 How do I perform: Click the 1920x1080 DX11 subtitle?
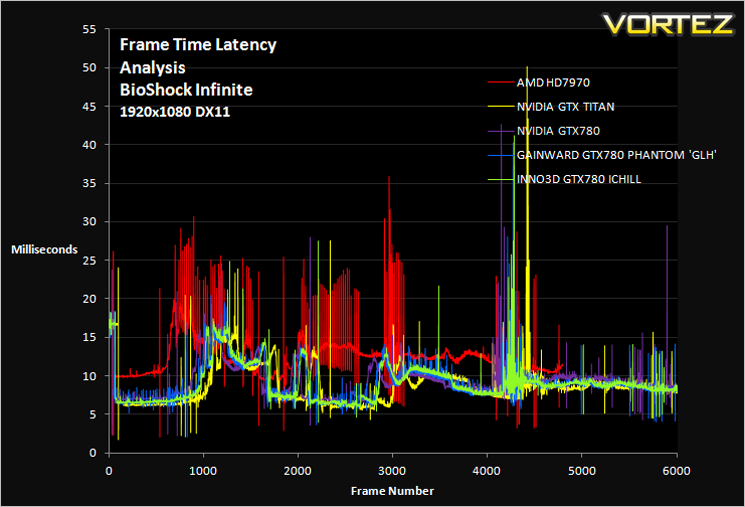(174, 112)
